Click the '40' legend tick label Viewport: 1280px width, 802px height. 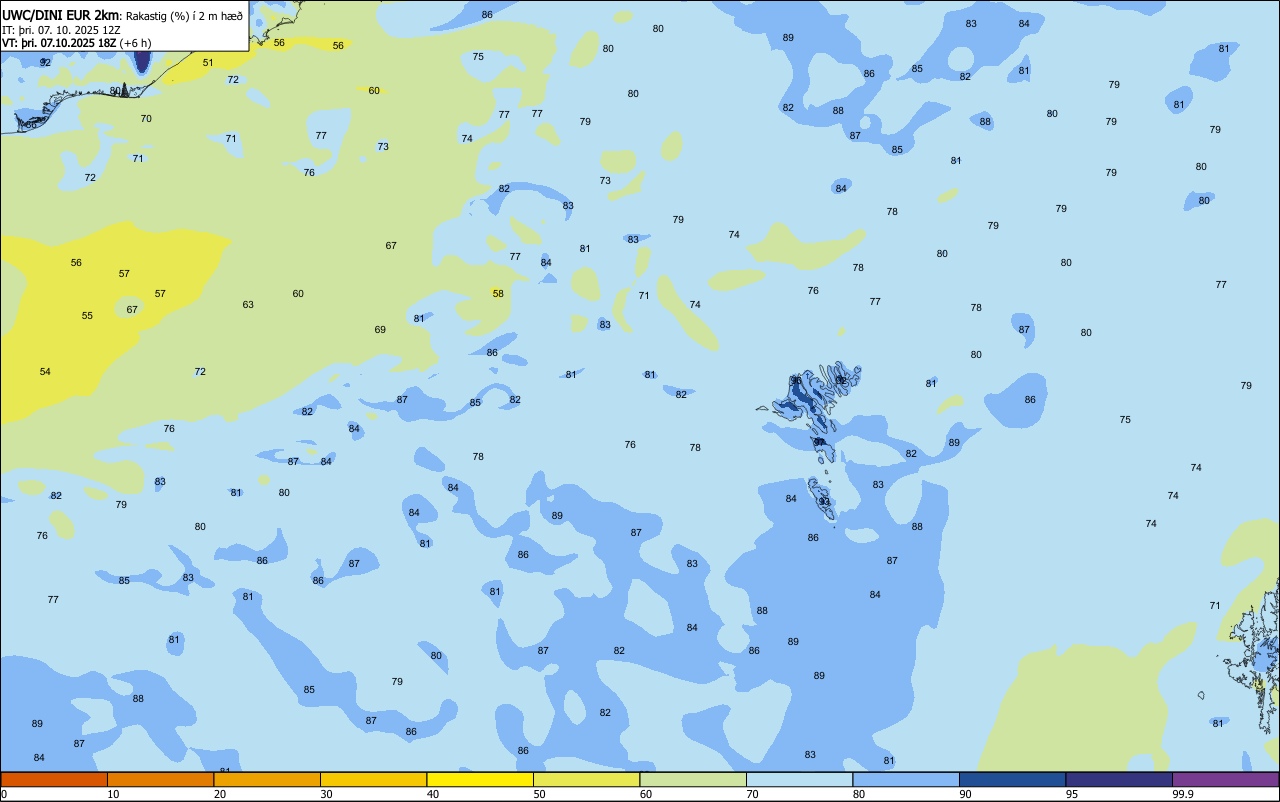[x=434, y=794]
